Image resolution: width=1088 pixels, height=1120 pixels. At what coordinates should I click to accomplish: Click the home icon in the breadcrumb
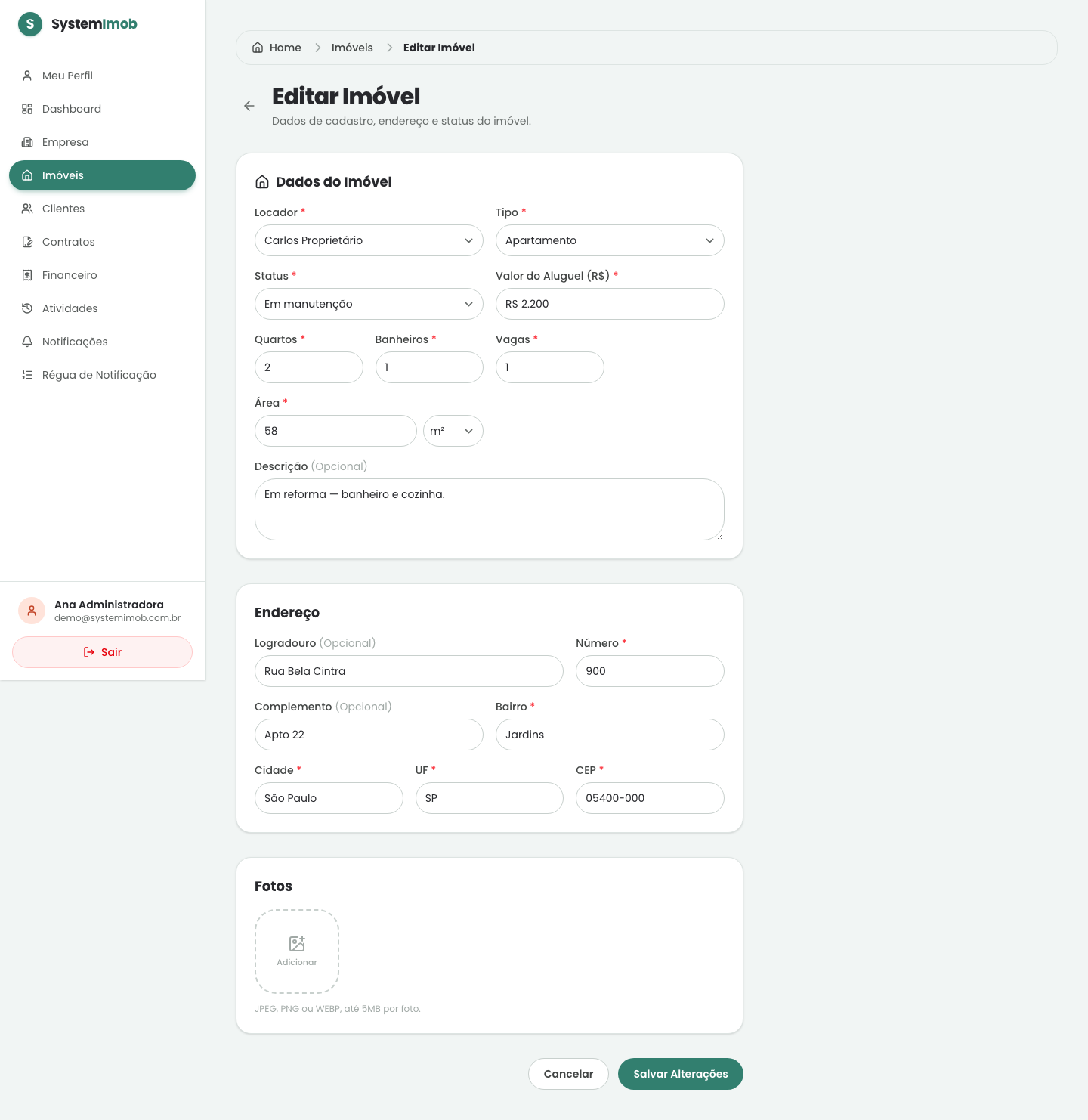tap(258, 48)
